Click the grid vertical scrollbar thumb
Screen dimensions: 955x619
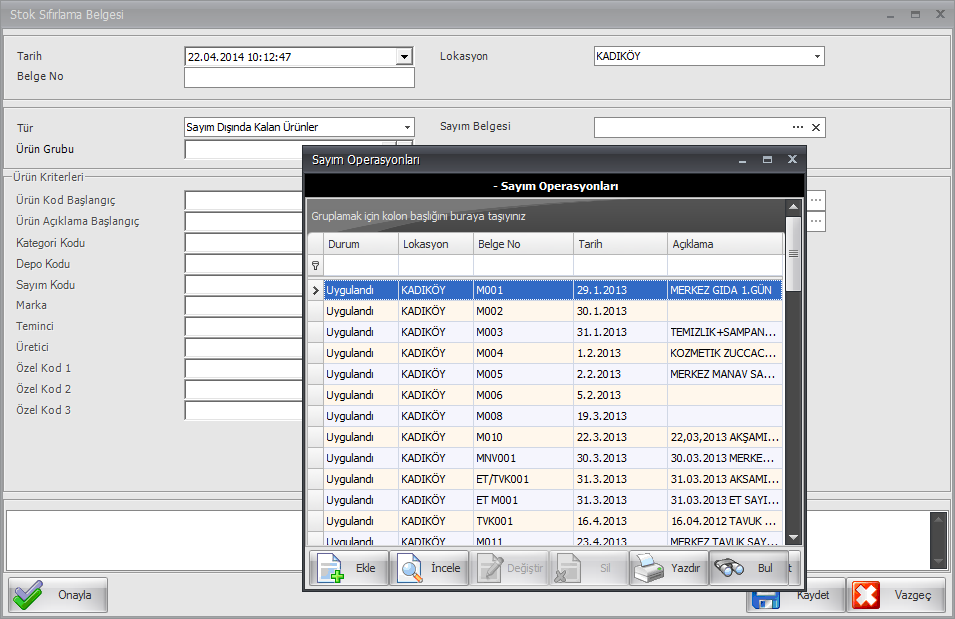[x=793, y=253]
